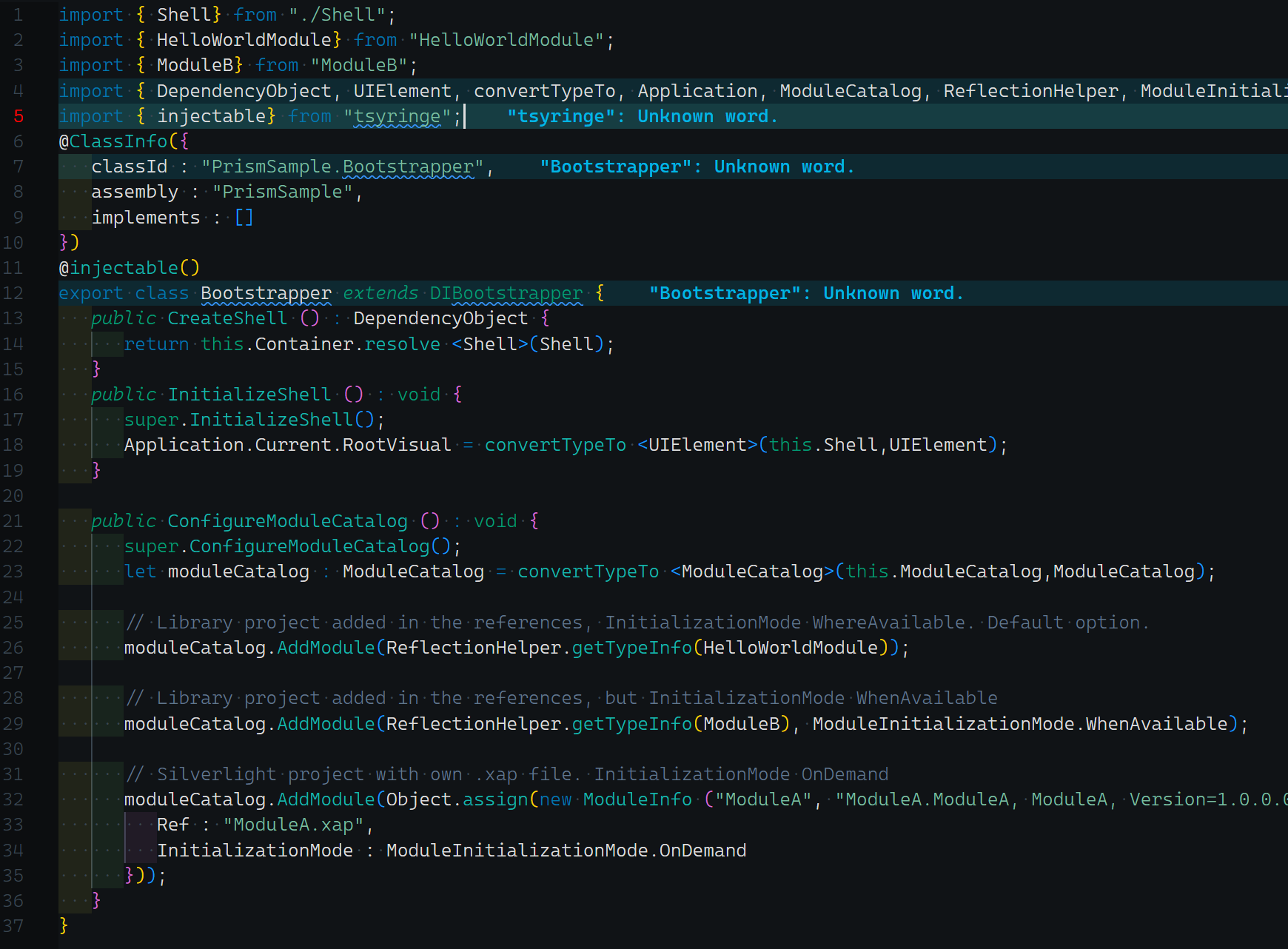Click the Ref property key
The image size is (1288, 949).
coord(172,825)
